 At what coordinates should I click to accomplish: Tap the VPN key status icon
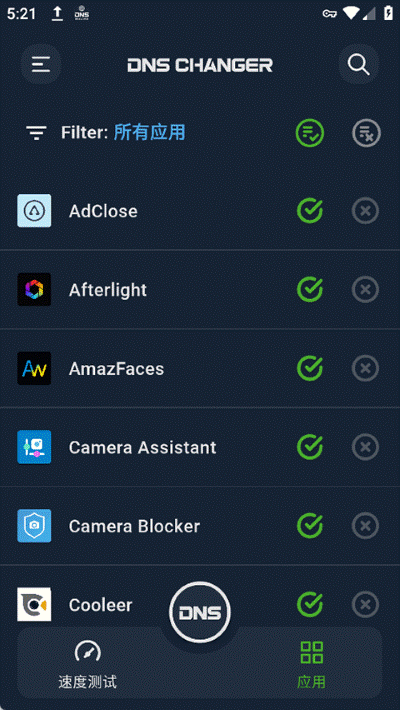click(329, 14)
